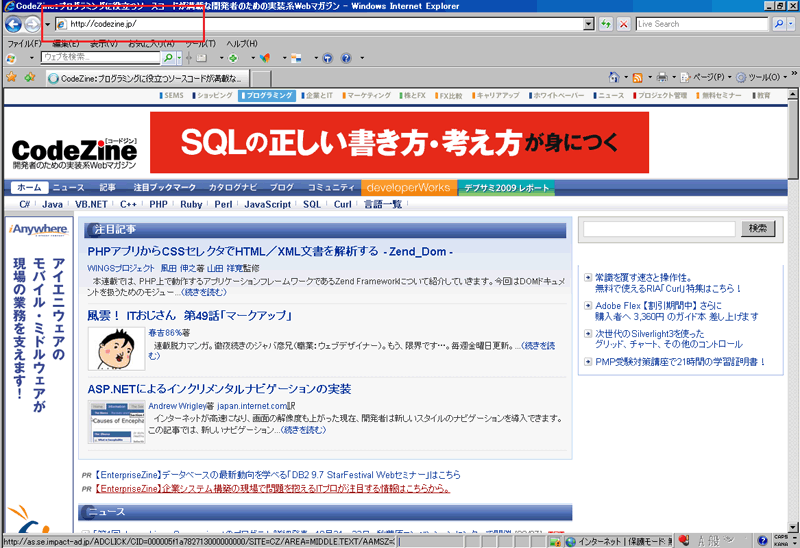800x548 pixels.
Task: Expand the command bar overflow chevron
Action: pyautogui.click(x=794, y=74)
